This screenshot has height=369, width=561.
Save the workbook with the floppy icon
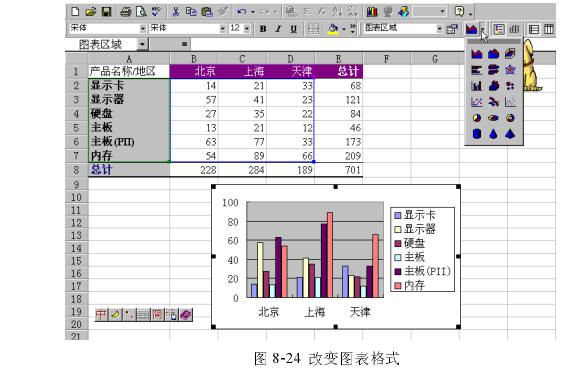pos(107,12)
